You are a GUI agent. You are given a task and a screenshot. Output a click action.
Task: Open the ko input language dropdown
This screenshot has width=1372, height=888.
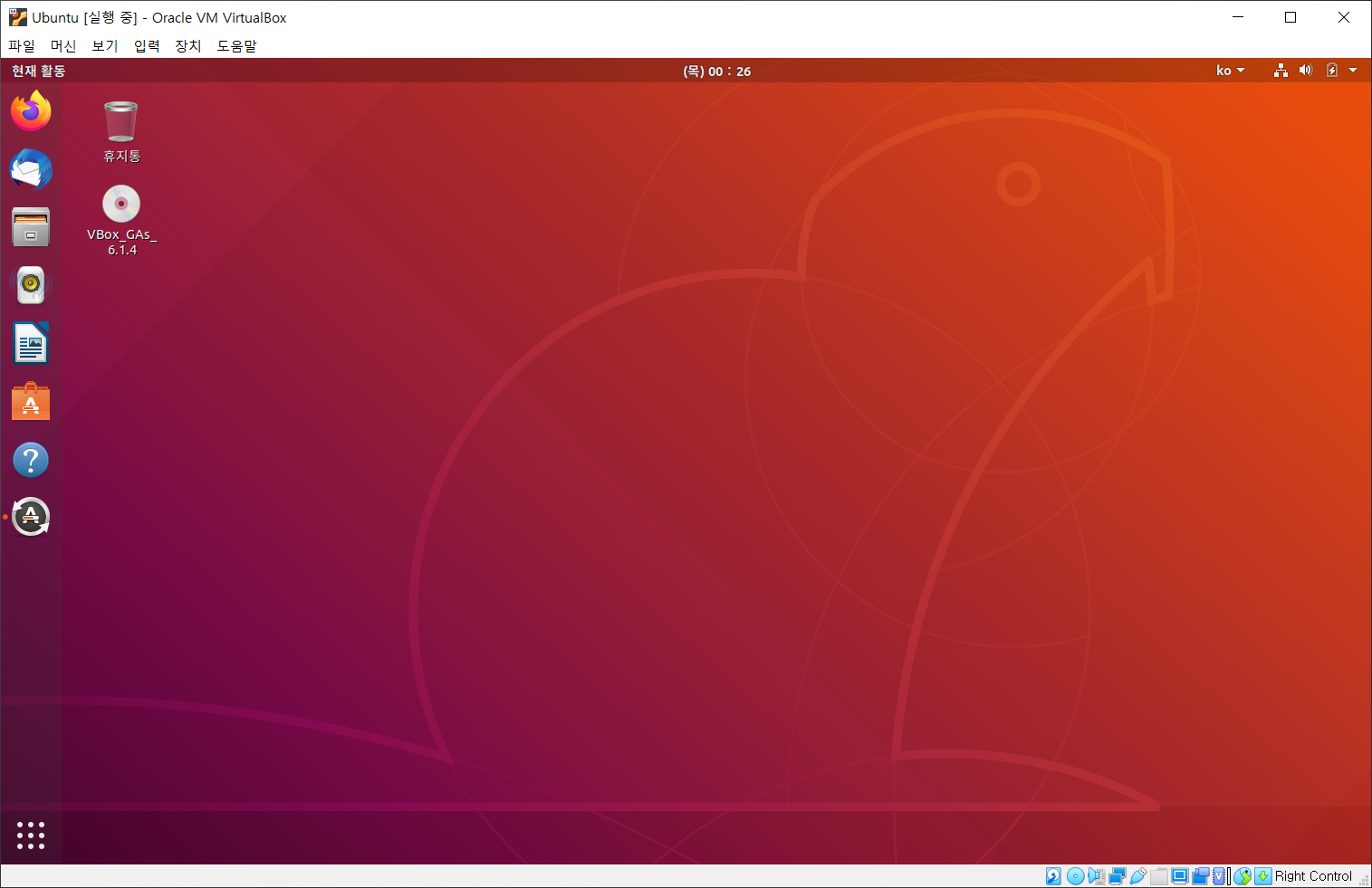pyautogui.click(x=1231, y=71)
